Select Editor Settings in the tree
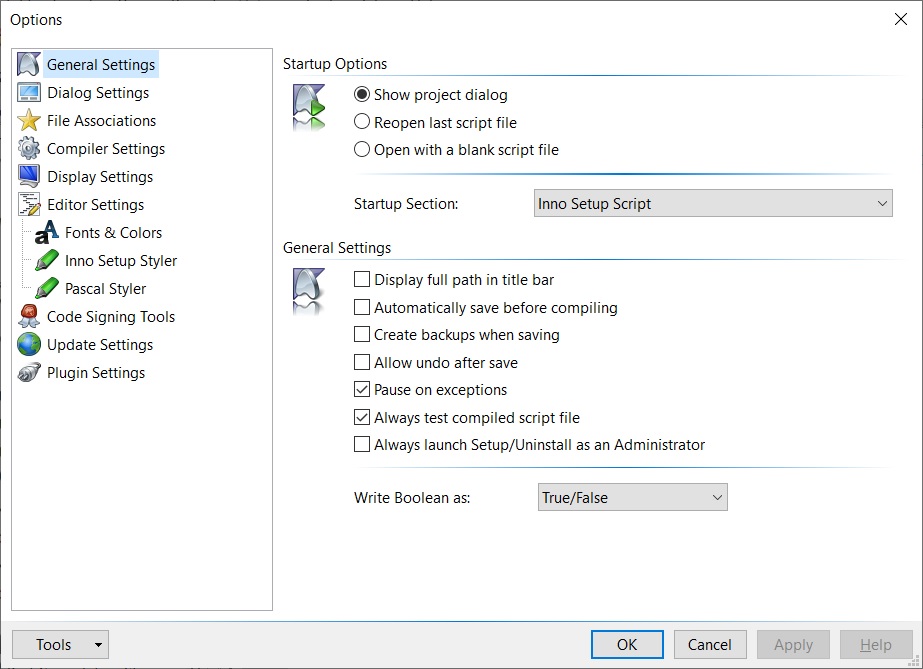Viewport: 923px width, 669px height. click(95, 205)
